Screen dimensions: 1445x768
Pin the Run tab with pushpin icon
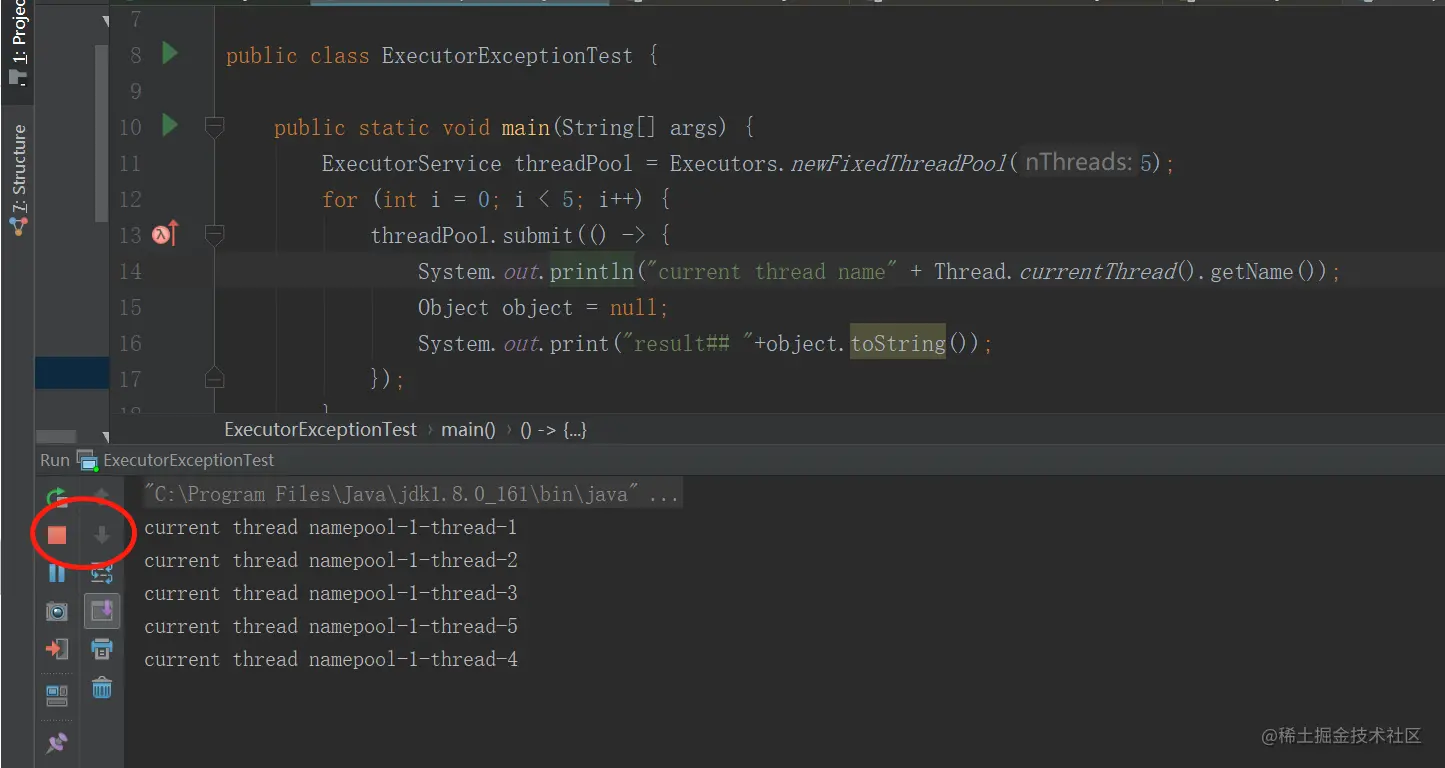click(57, 743)
